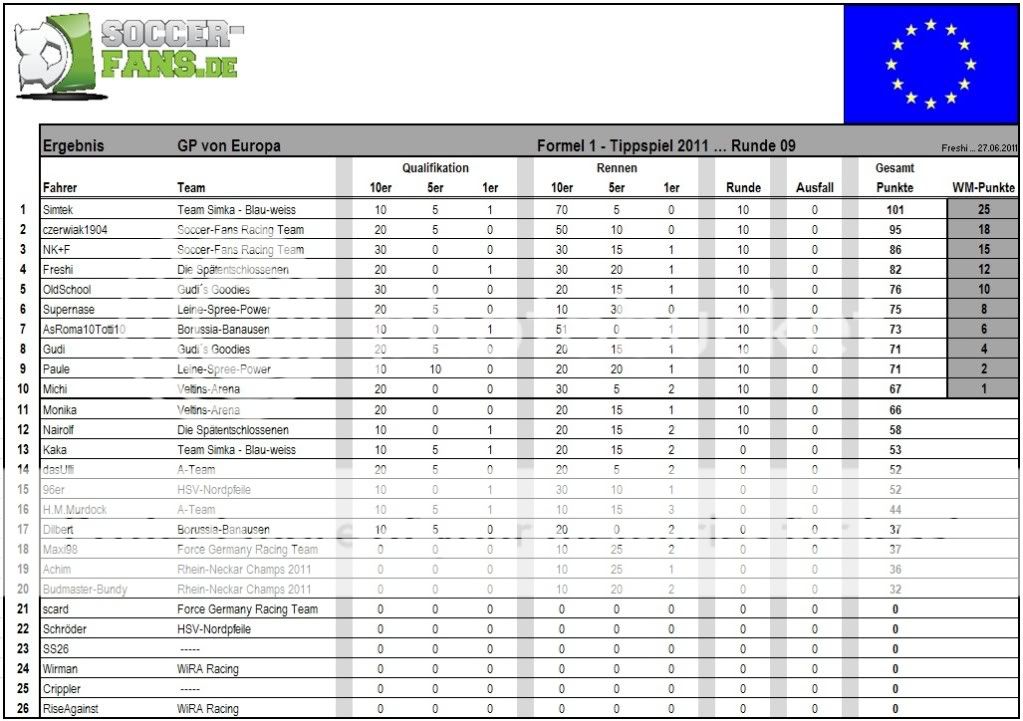Select driver name 'dasUlli'
Screen dimensions: 1023x721
tap(58, 470)
